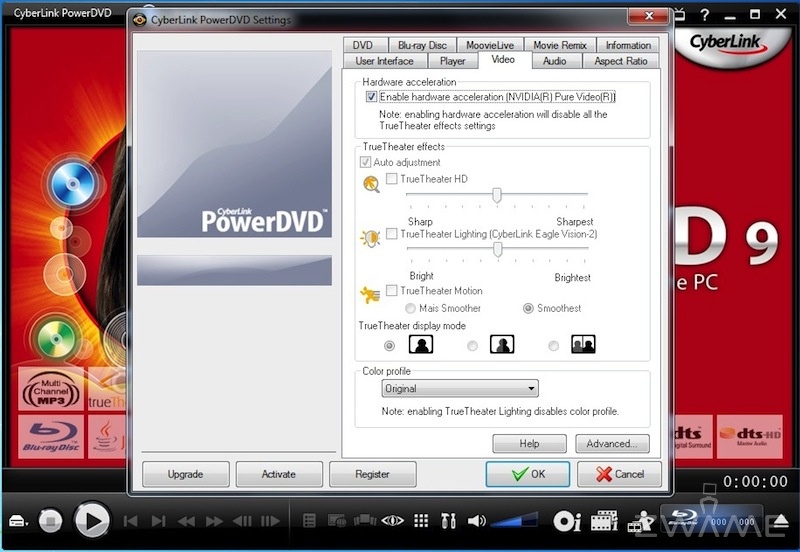The width and height of the screenshot is (800, 552).
Task: Click the Multi Channel MP3 logo
Action: (51, 389)
